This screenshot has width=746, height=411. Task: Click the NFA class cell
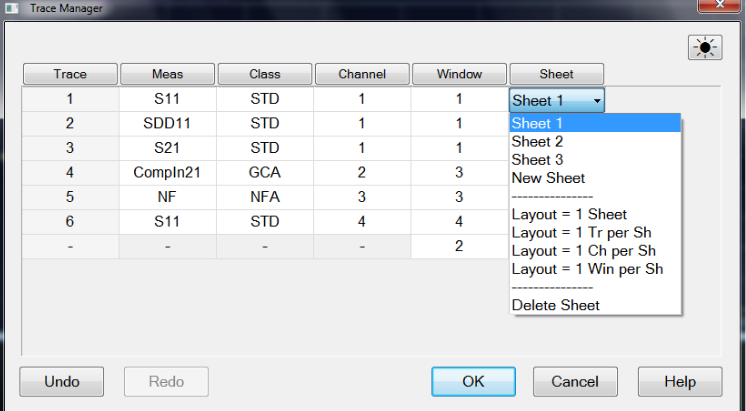point(265,197)
